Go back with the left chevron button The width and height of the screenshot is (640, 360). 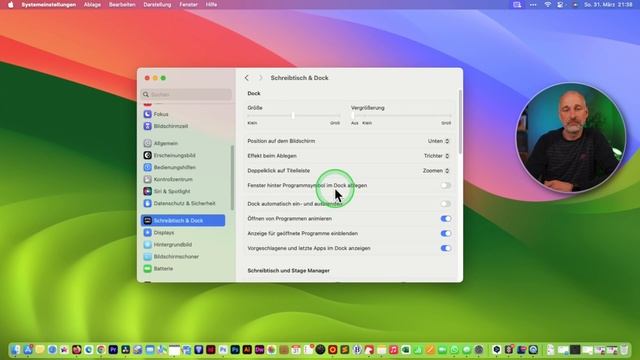coord(247,78)
